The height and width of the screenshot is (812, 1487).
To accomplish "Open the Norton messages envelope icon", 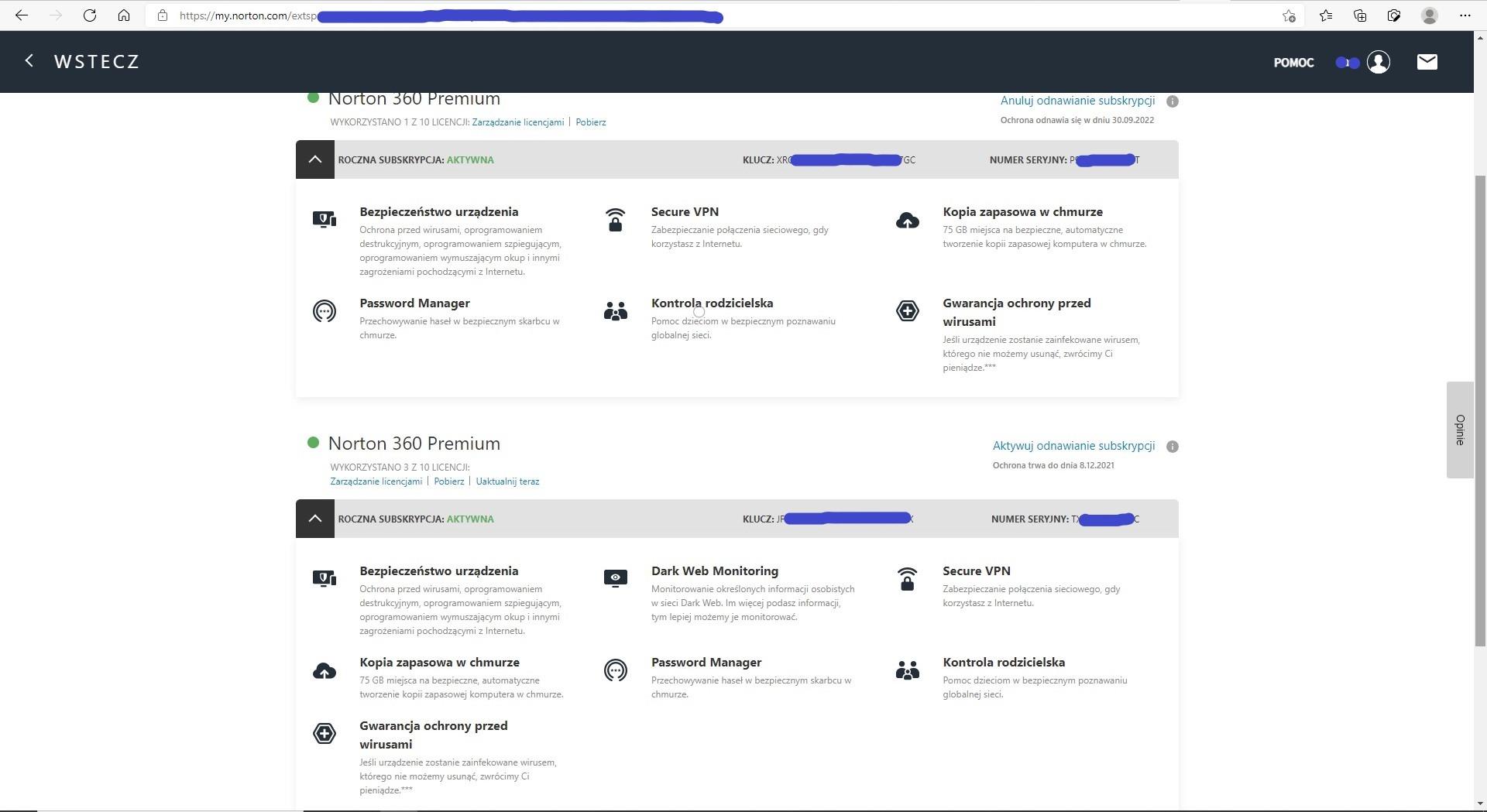I will coord(1427,62).
